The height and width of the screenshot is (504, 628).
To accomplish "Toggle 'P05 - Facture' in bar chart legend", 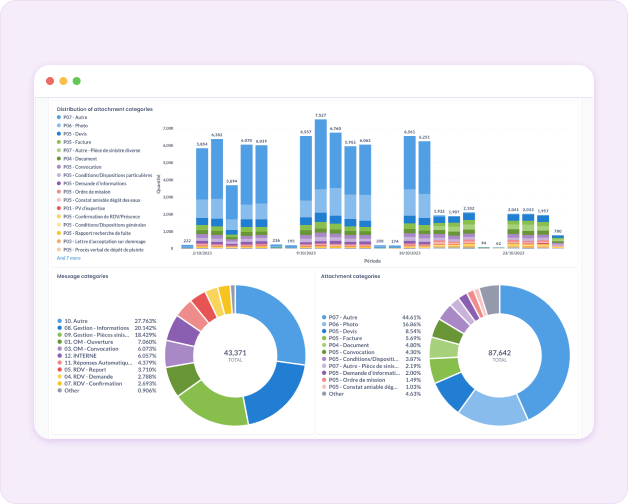I will point(74,142).
